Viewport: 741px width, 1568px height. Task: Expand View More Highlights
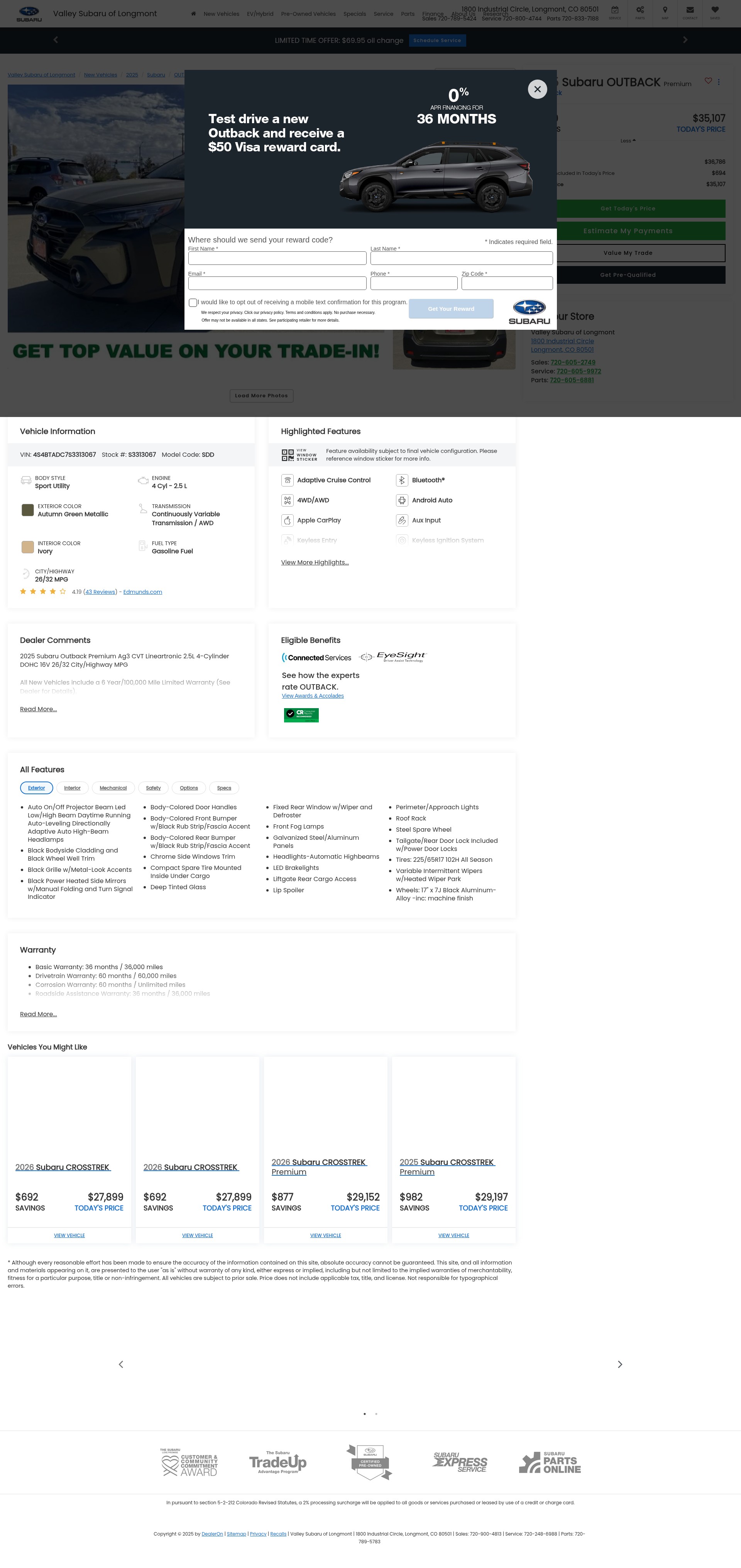[315, 563]
